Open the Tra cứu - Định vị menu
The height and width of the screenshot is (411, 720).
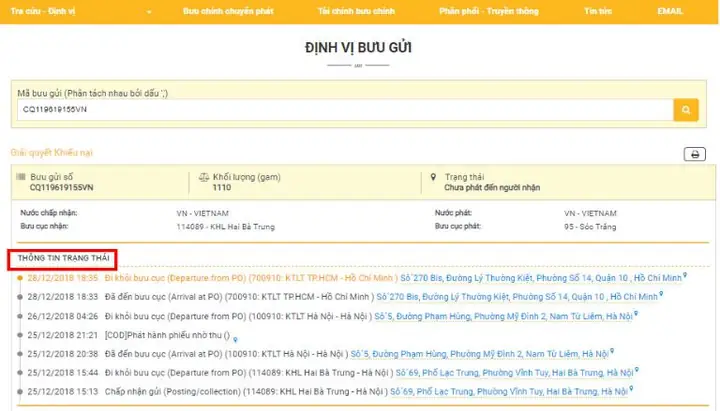[x=43, y=11]
